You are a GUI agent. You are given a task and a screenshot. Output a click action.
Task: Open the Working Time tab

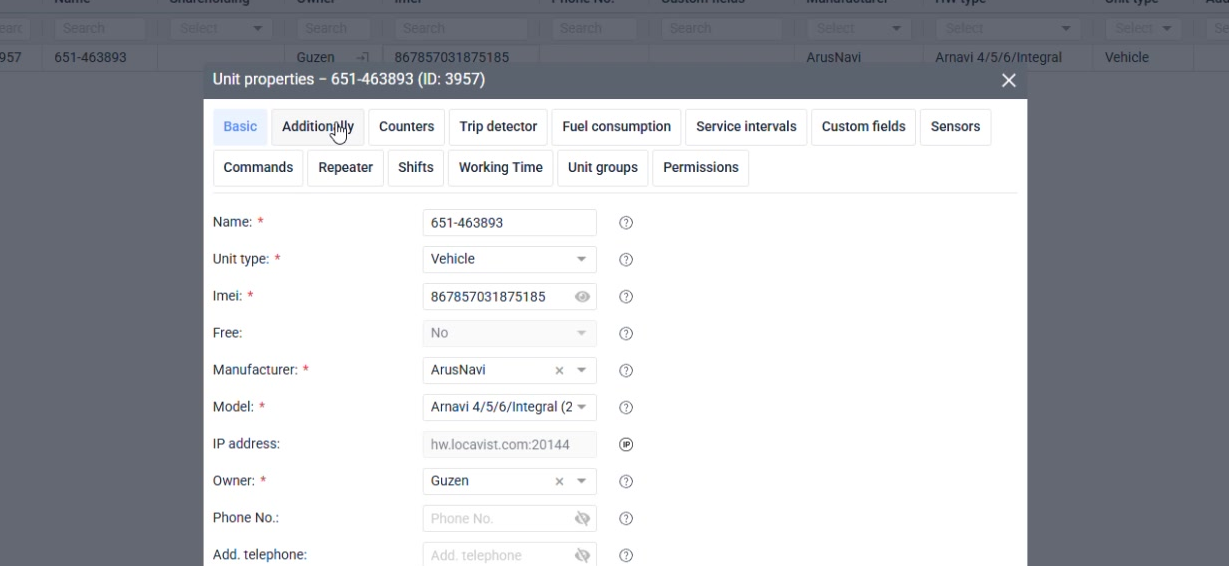pyautogui.click(x=501, y=168)
